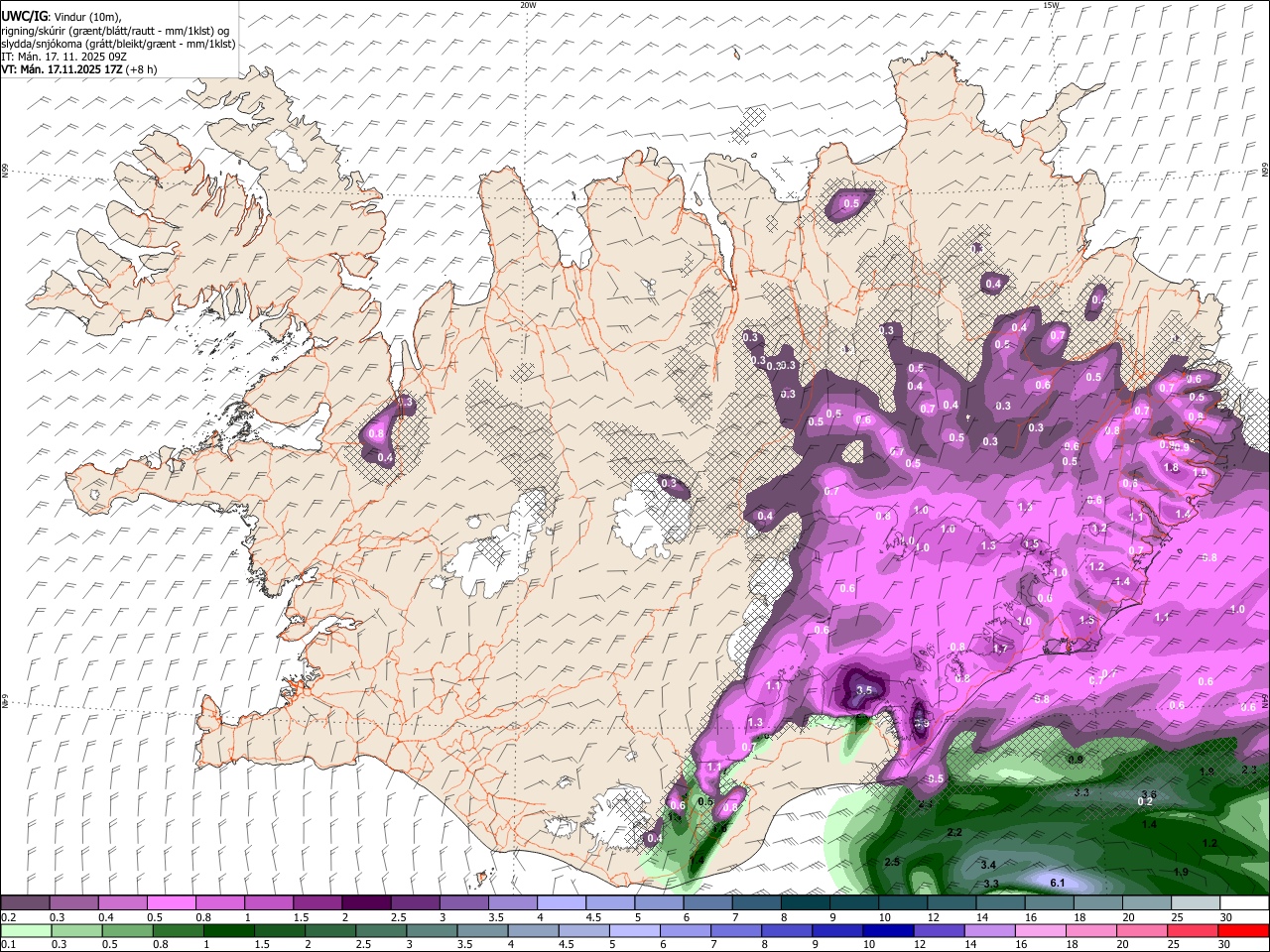This screenshot has height=952, width=1270.
Task: Click the '0.1' label on the rain scale
Action: tap(8, 945)
